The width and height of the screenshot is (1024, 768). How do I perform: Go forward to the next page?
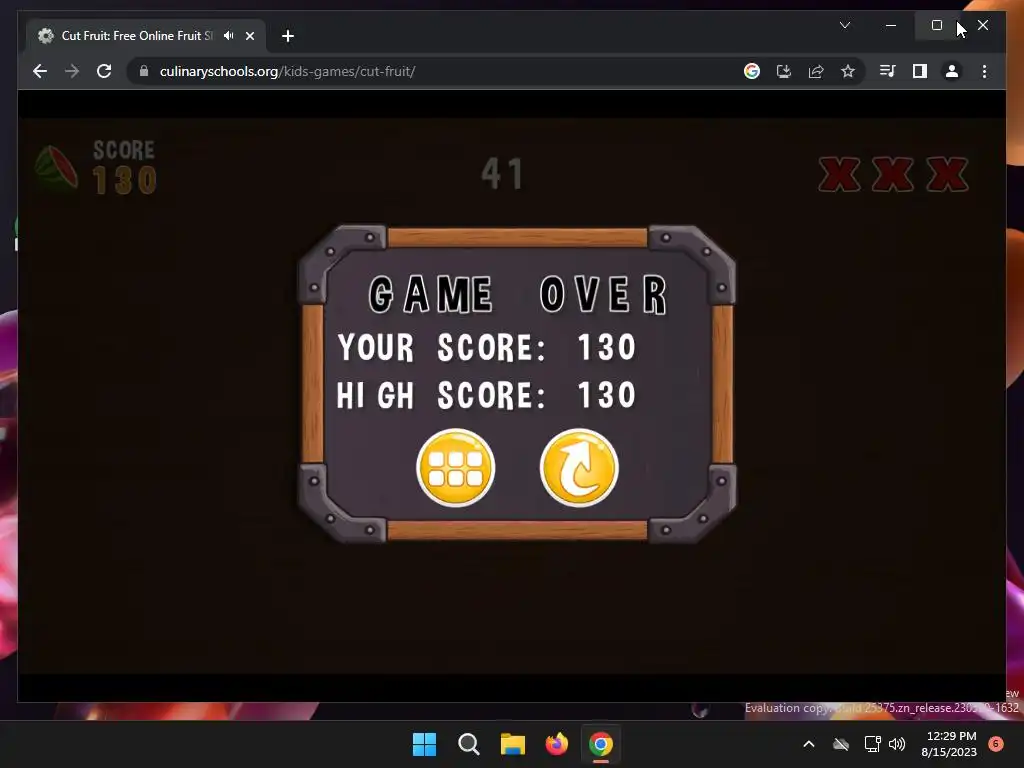coord(72,71)
